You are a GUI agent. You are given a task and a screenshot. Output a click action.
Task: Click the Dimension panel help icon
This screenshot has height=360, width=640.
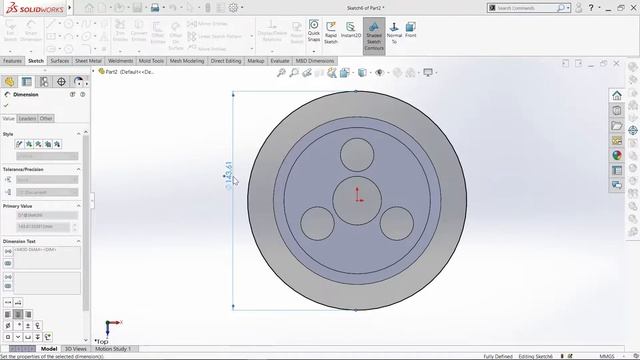coord(82,94)
